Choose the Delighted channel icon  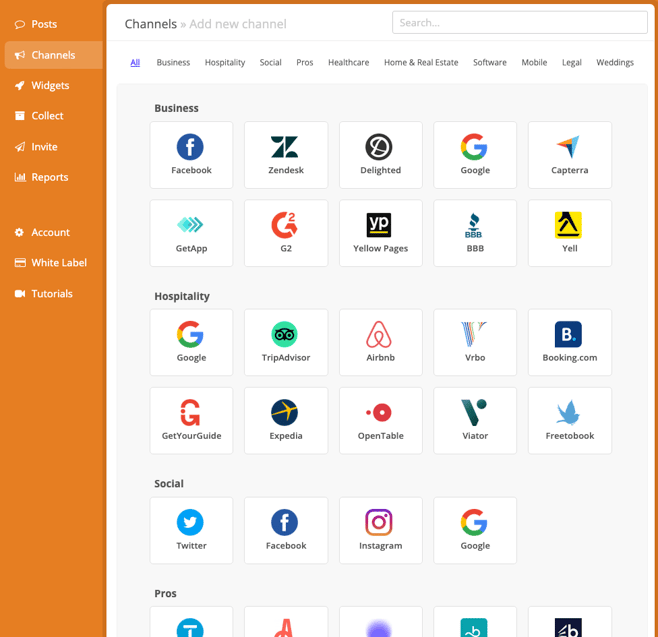(x=379, y=147)
